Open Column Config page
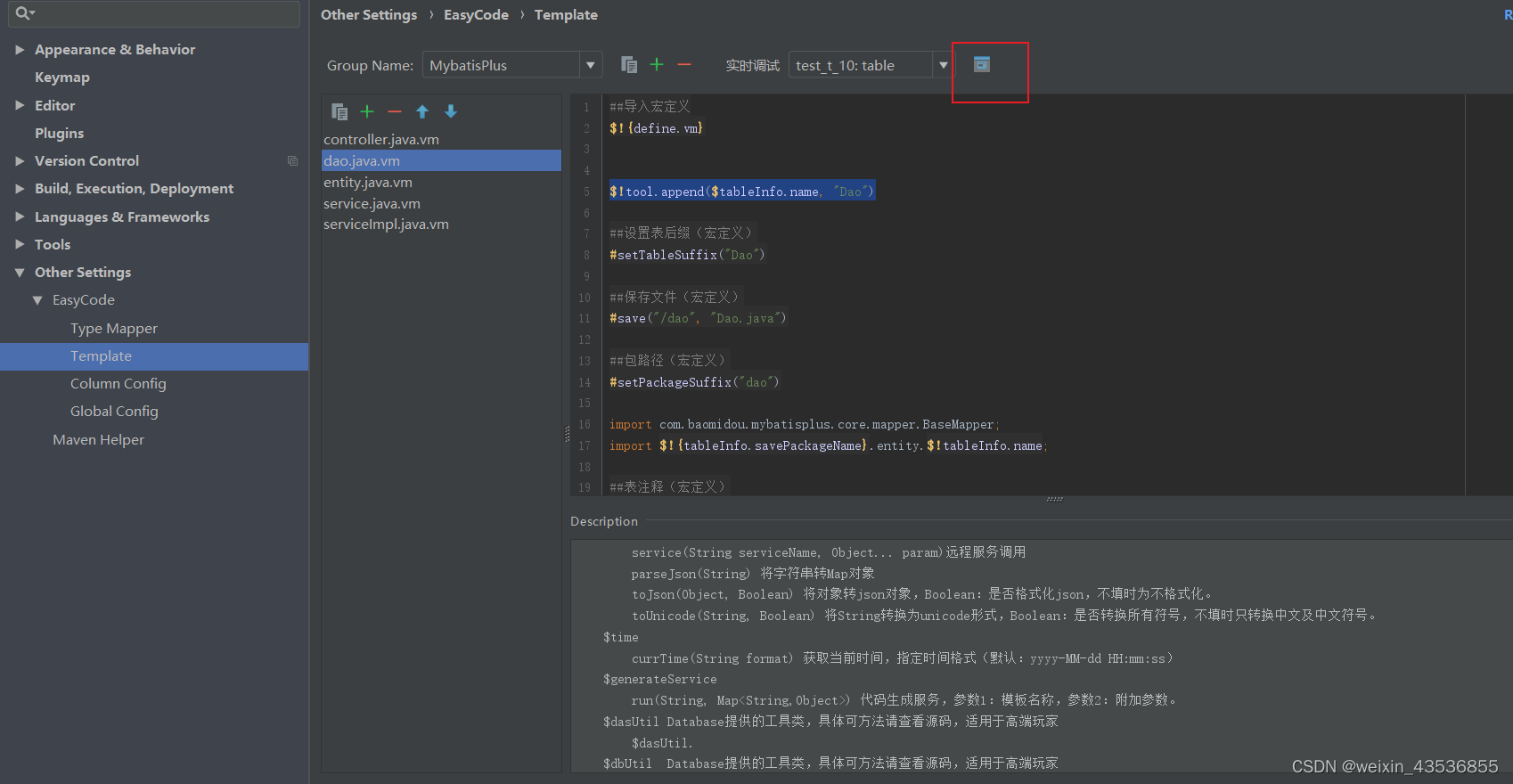 click(119, 384)
